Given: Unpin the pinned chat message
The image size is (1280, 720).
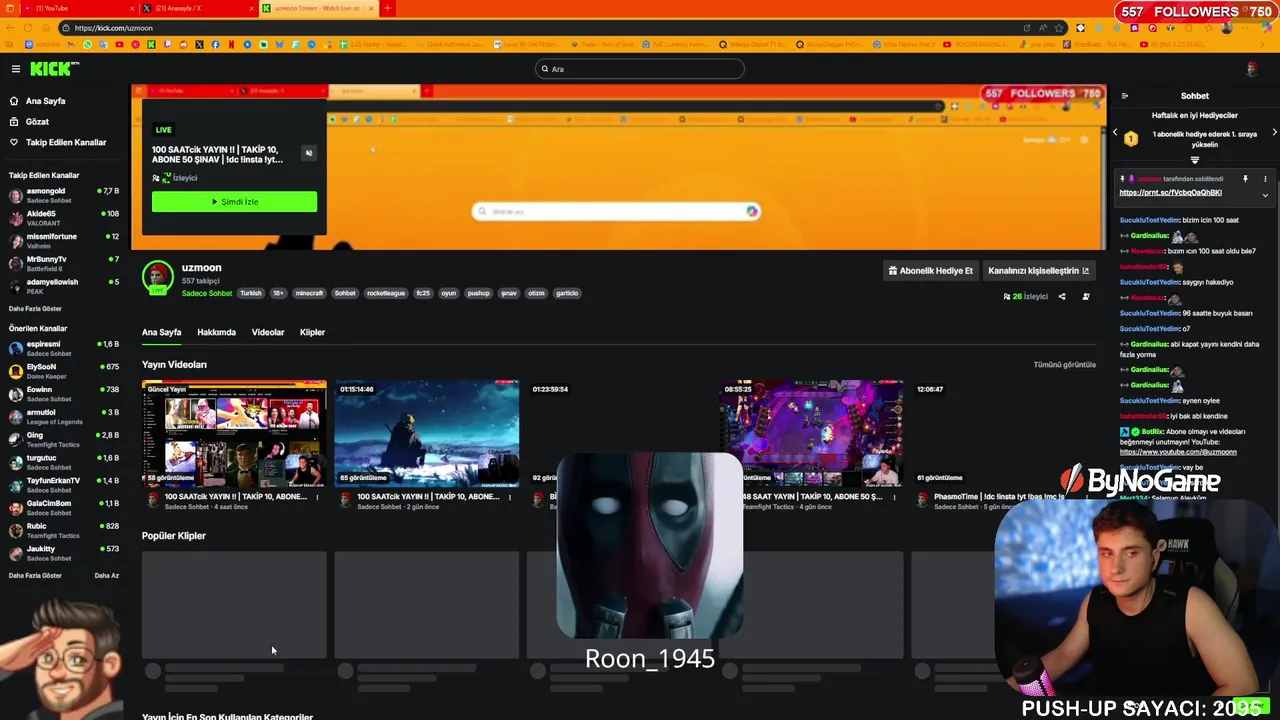Looking at the screenshot, I should [x=1245, y=179].
